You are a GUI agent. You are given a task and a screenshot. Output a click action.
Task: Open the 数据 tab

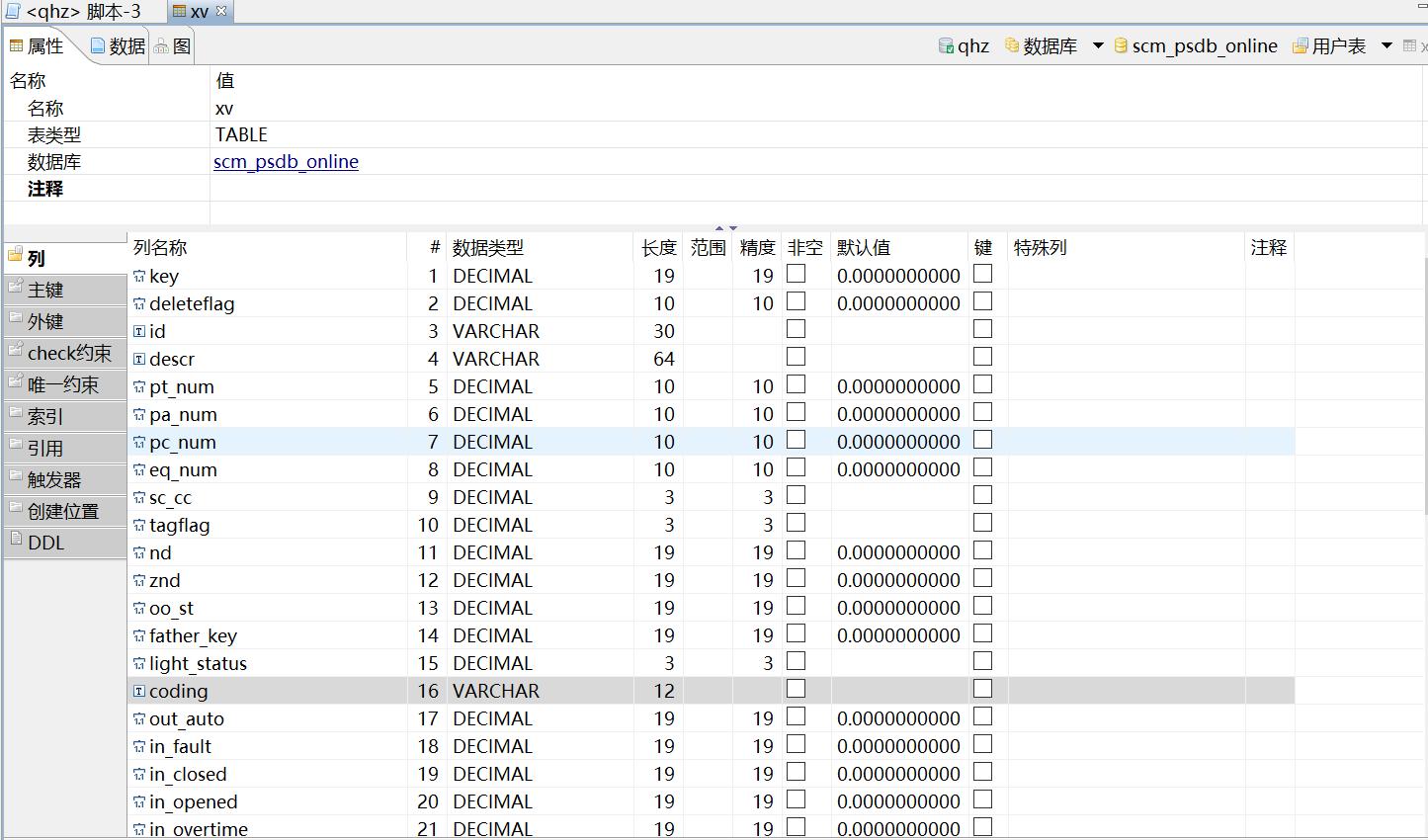tap(118, 45)
